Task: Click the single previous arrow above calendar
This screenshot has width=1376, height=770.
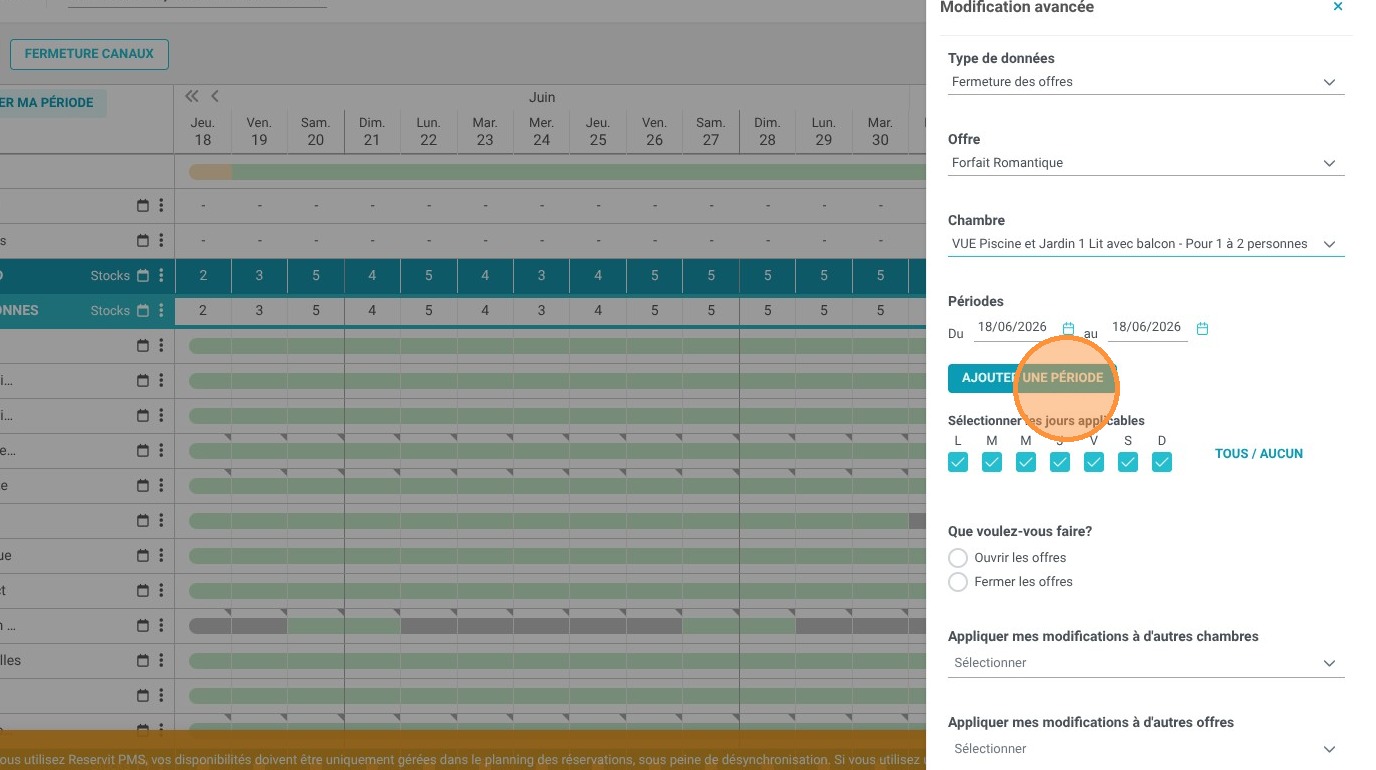Action: pyautogui.click(x=214, y=97)
